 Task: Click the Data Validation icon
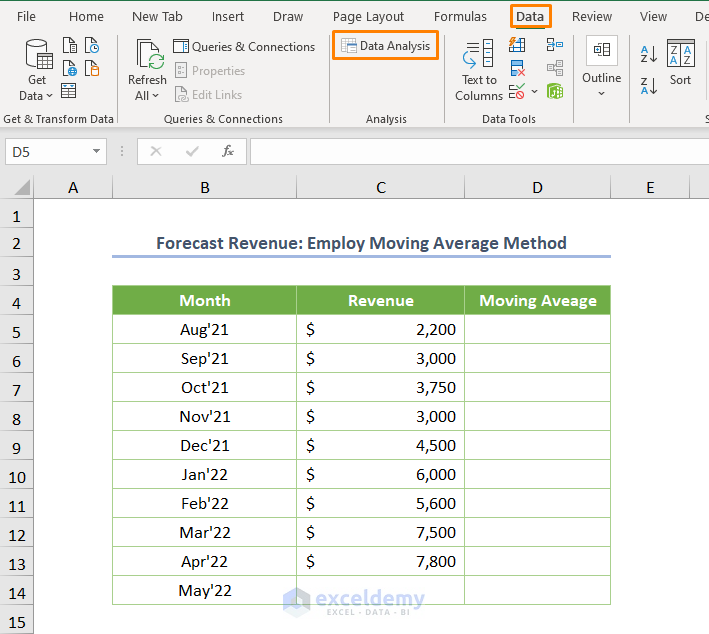coord(517,92)
